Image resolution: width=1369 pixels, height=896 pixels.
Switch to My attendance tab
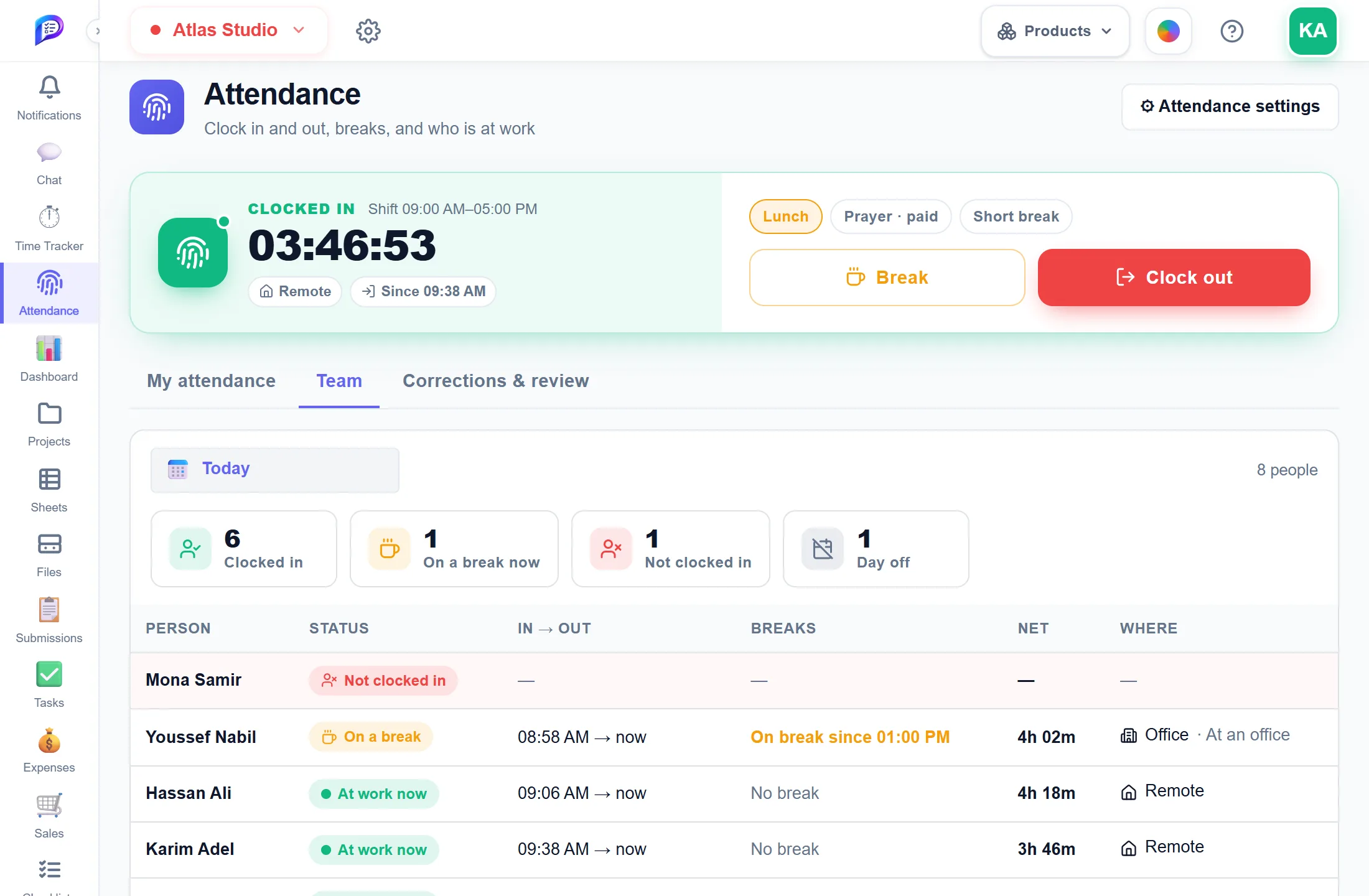click(x=211, y=381)
